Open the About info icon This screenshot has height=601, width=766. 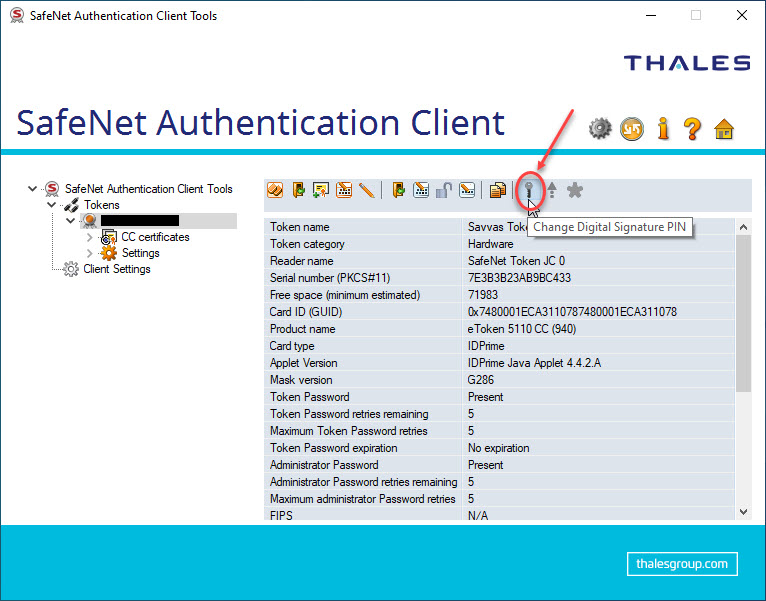coord(662,128)
